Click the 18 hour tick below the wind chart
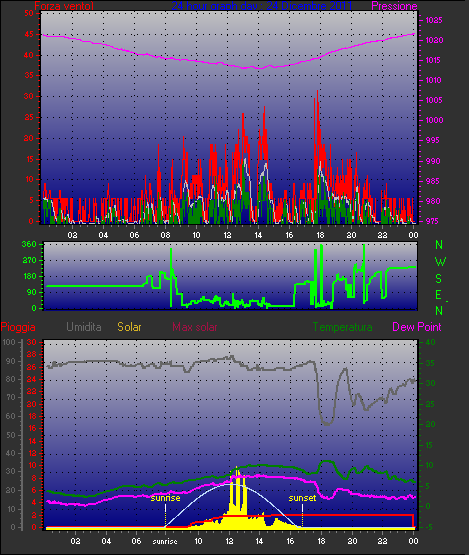The width and height of the screenshot is (469, 555). point(320,235)
